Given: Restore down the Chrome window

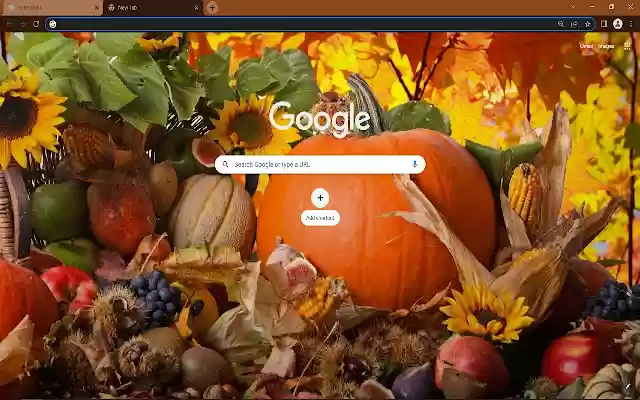Looking at the screenshot, I should click(x=611, y=7).
